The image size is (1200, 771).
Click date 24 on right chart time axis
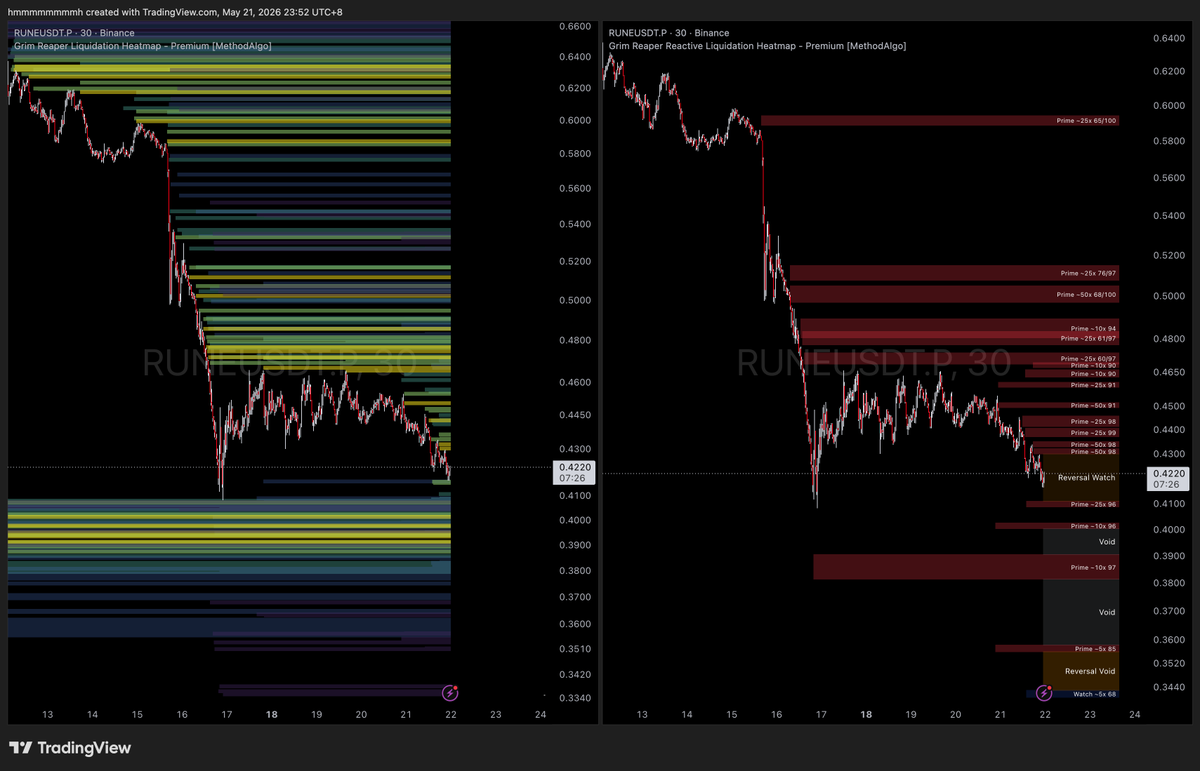1135,715
